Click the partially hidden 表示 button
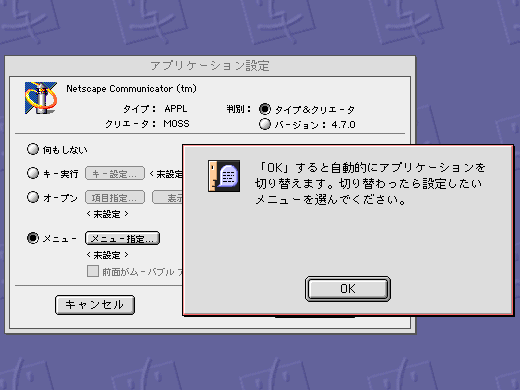The image size is (520, 390). pos(168,197)
